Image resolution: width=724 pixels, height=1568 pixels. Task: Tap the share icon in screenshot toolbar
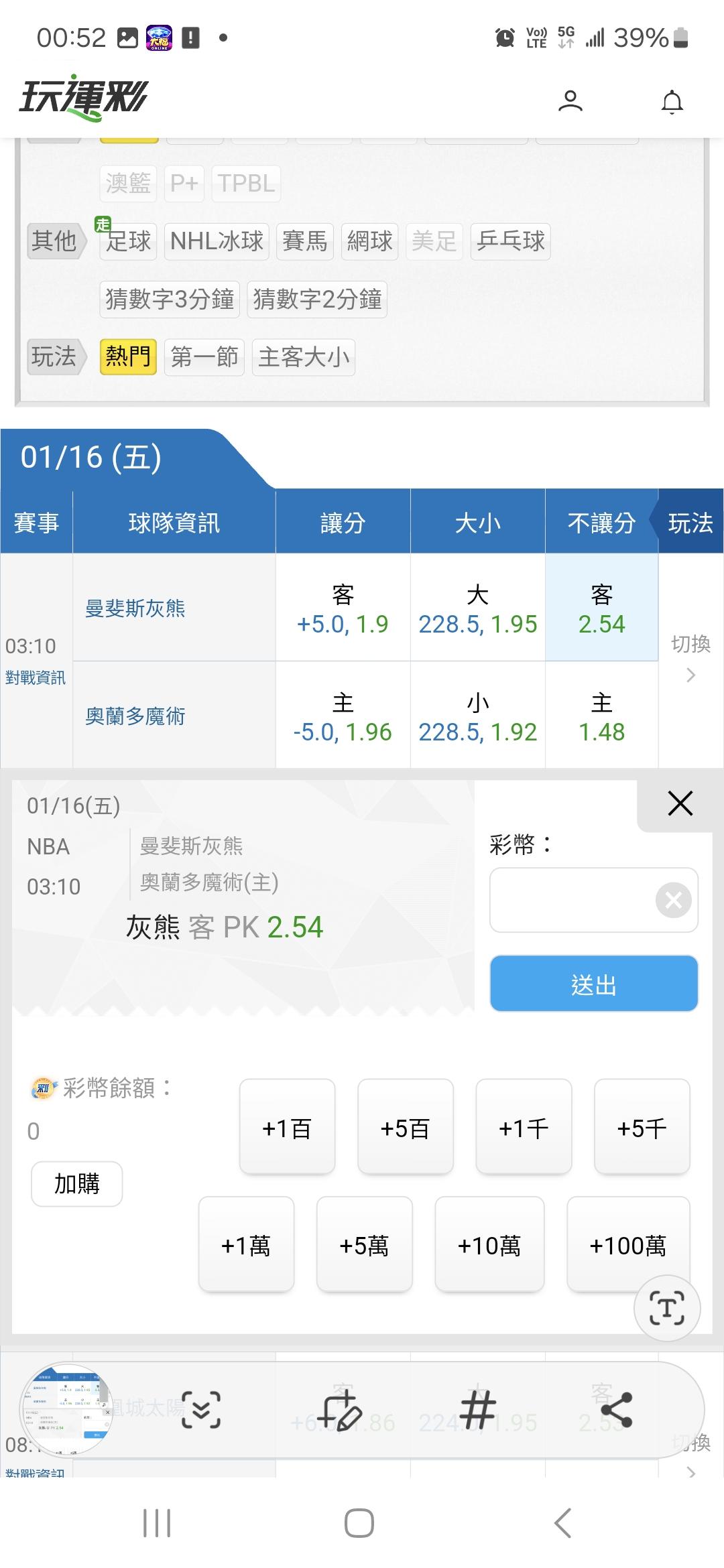click(x=616, y=1409)
